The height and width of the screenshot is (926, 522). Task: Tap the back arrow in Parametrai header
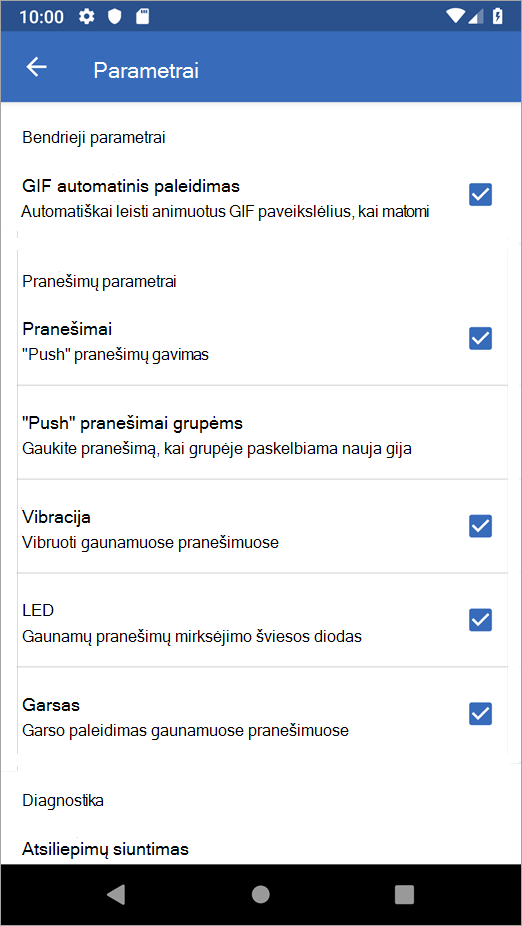[37, 67]
